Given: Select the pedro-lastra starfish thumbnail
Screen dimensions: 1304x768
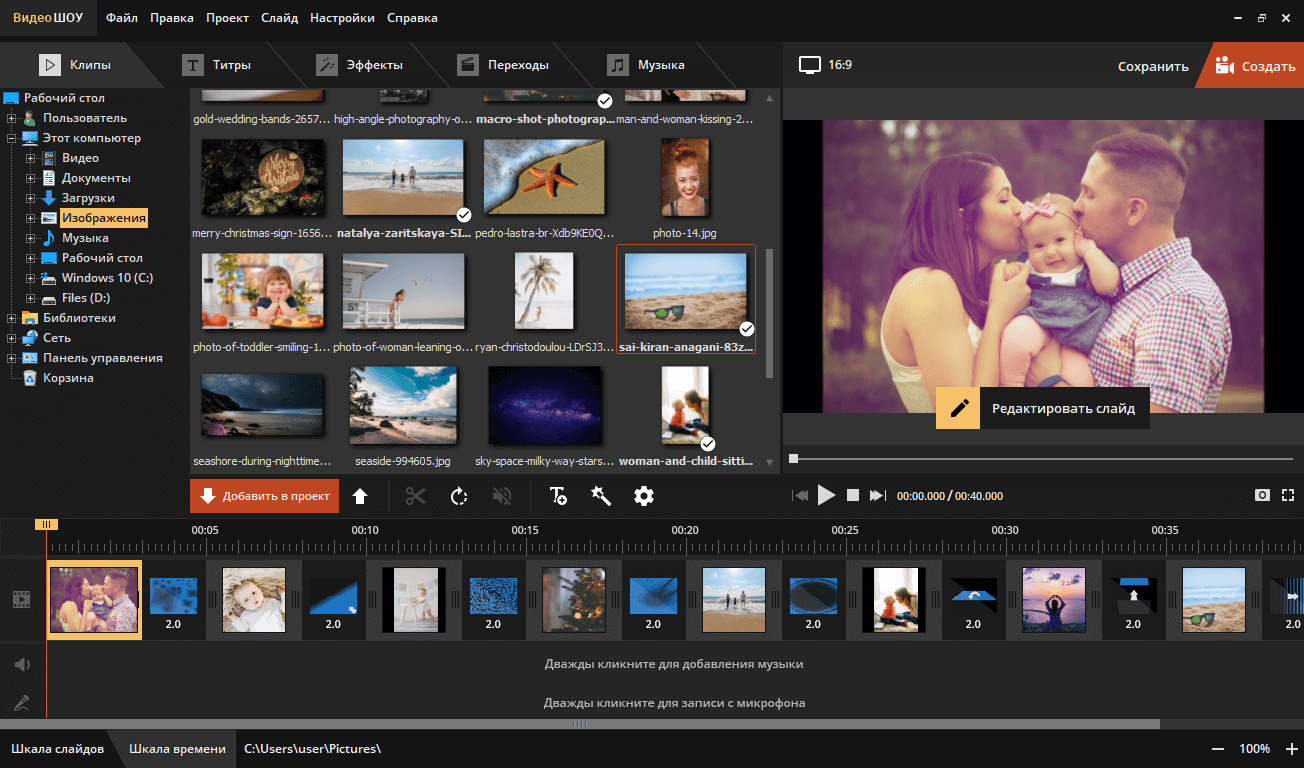Looking at the screenshot, I should click(545, 177).
